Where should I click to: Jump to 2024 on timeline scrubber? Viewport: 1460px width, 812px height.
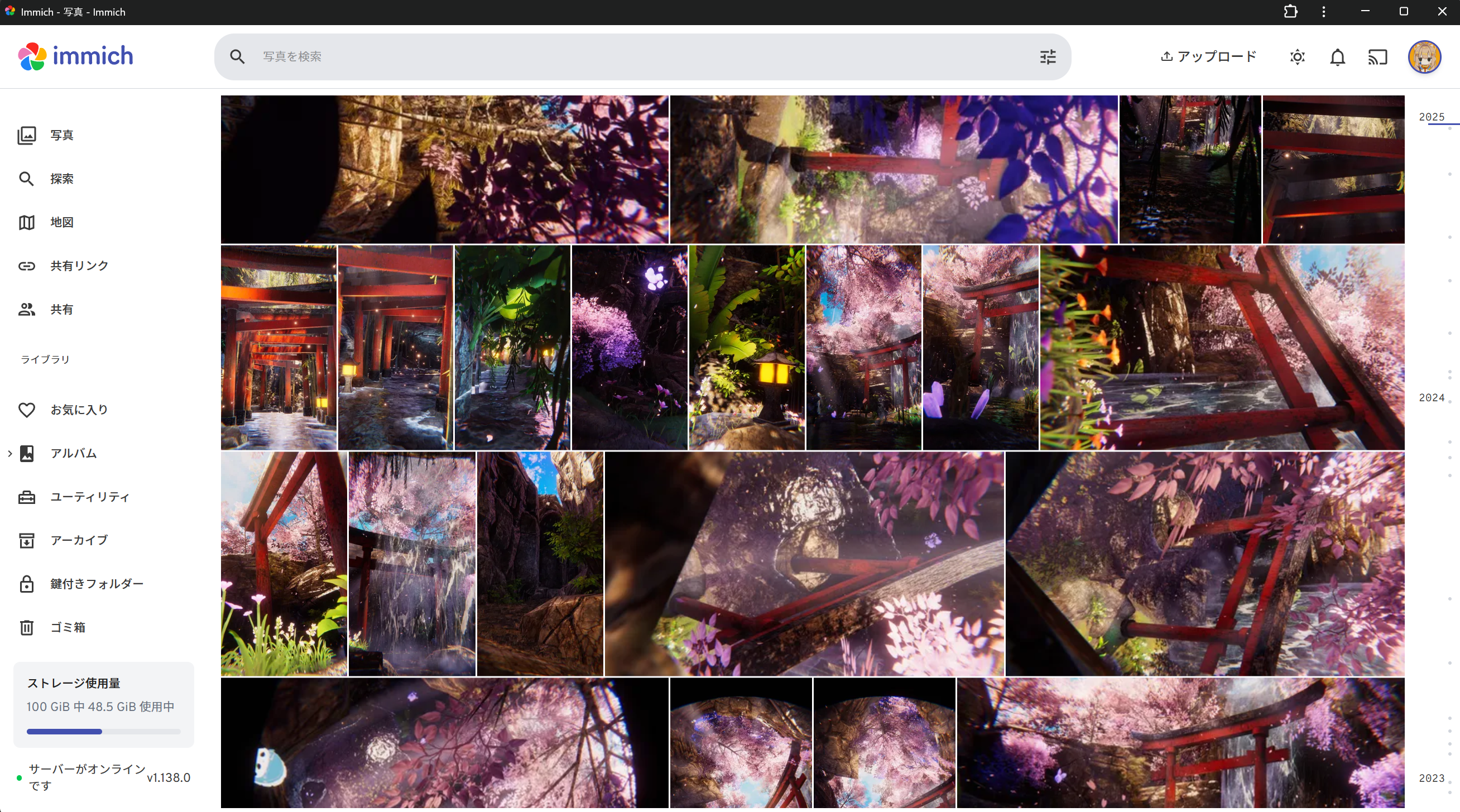tap(1431, 398)
